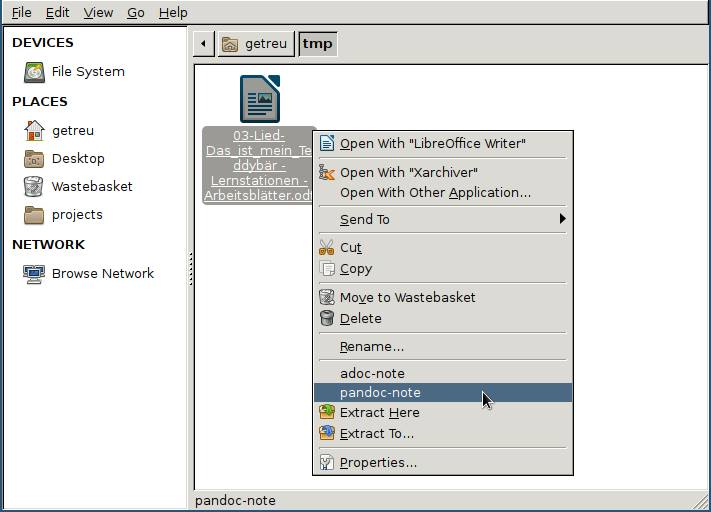This screenshot has height=512, width=711.
Task: Open the Wastebasket icon in sidebar
Action: click(x=34, y=186)
